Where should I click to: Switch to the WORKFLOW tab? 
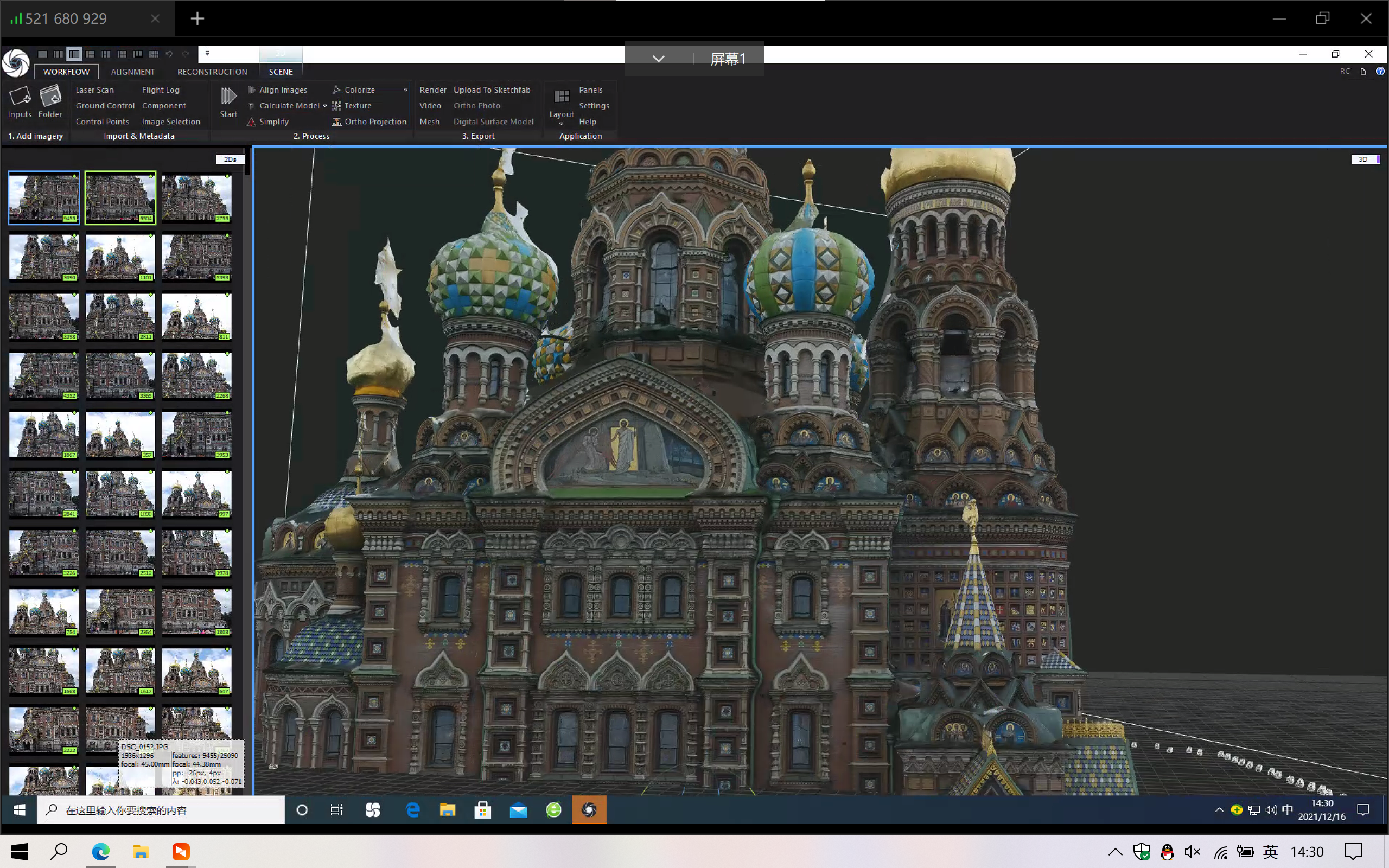click(x=66, y=72)
